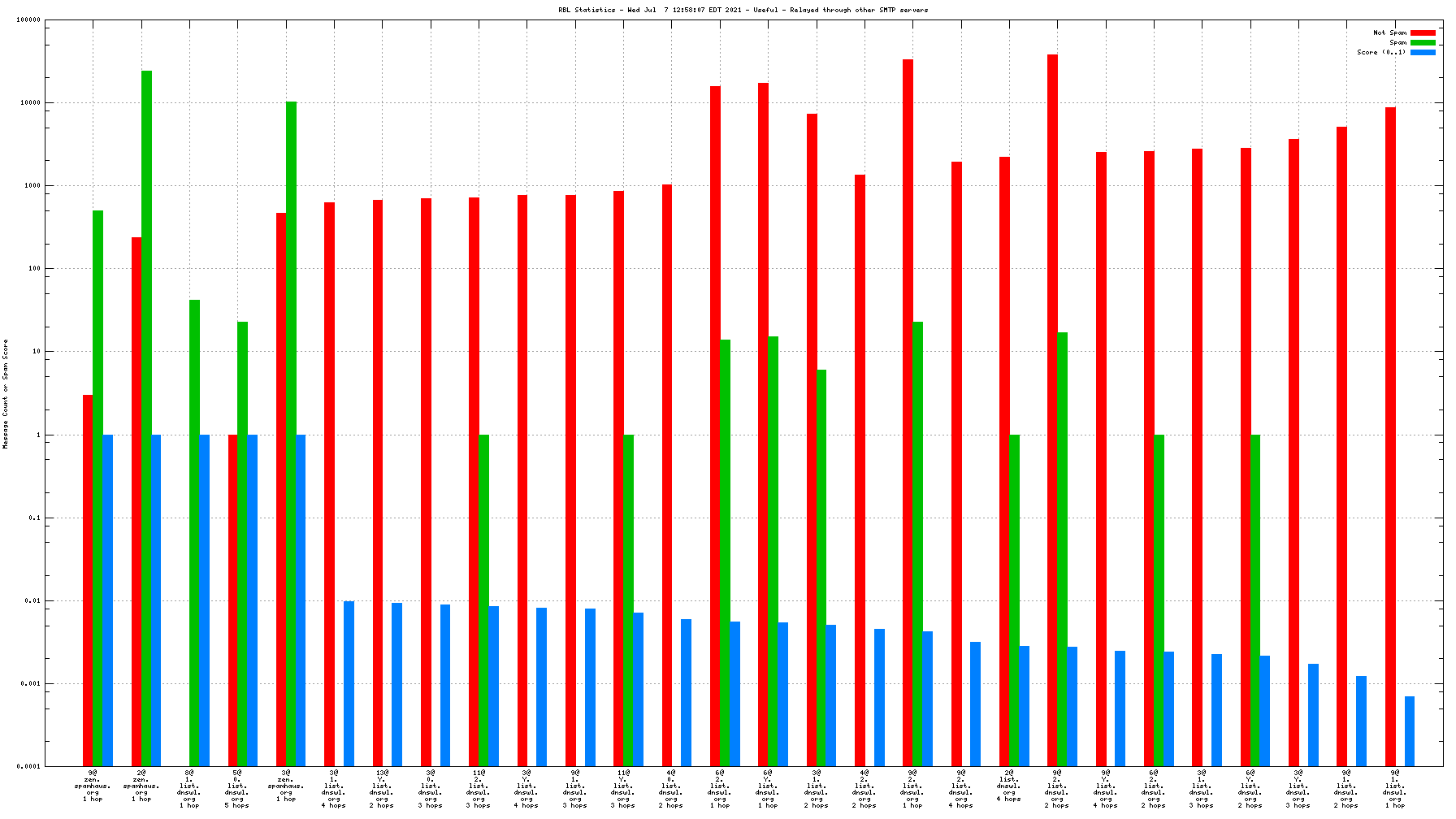Select the 2@zen.spamhaus.org 1 hop axis label

tap(141, 786)
